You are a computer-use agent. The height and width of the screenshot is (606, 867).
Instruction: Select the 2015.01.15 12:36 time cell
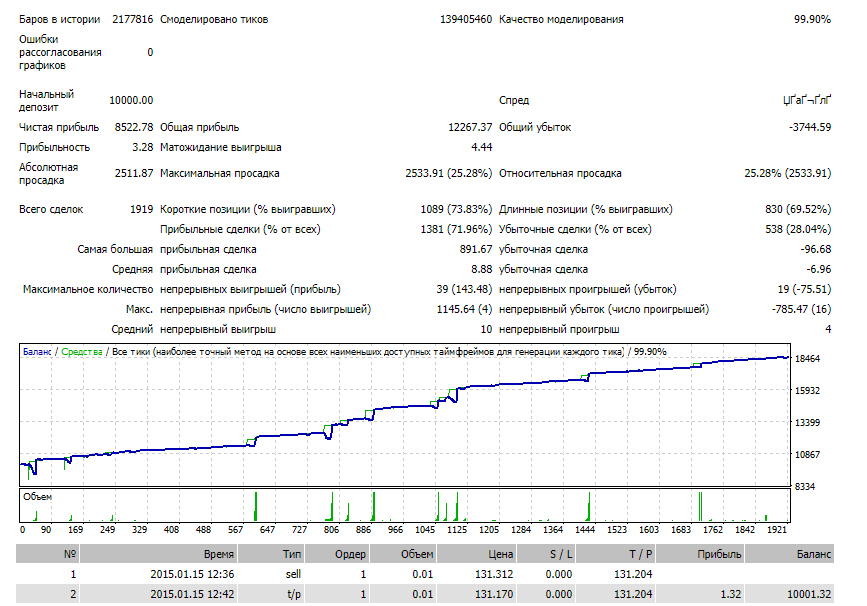pos(192,574)
